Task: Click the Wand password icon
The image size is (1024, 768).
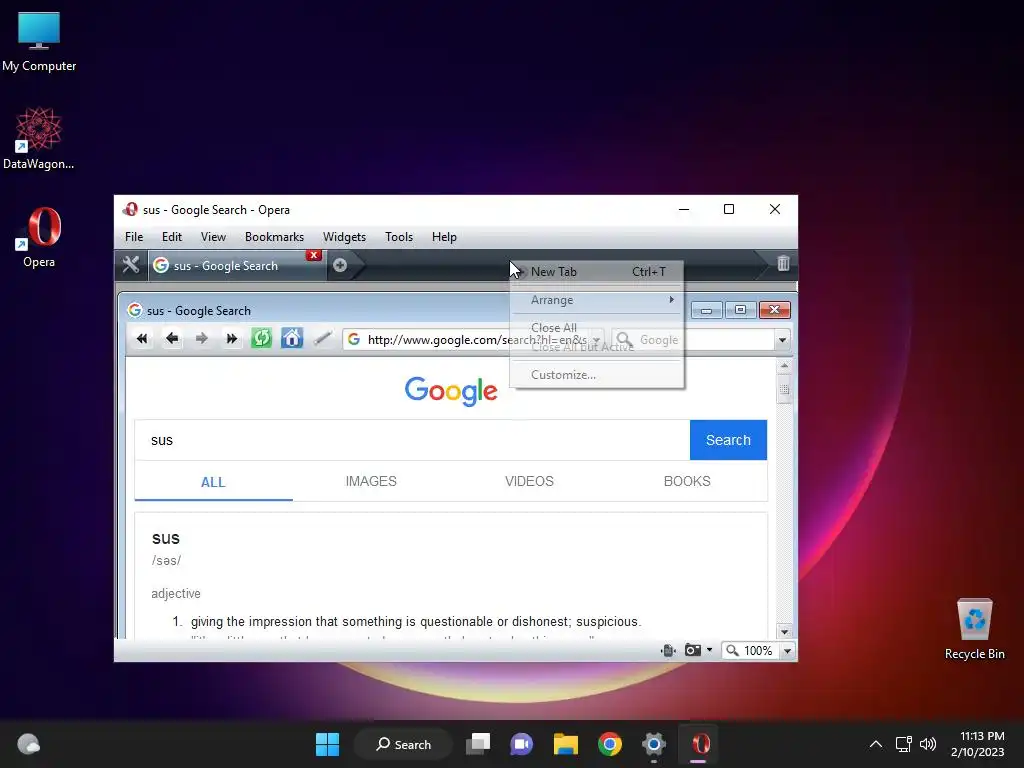Action: pyautogui.click(x=323, y=338)
